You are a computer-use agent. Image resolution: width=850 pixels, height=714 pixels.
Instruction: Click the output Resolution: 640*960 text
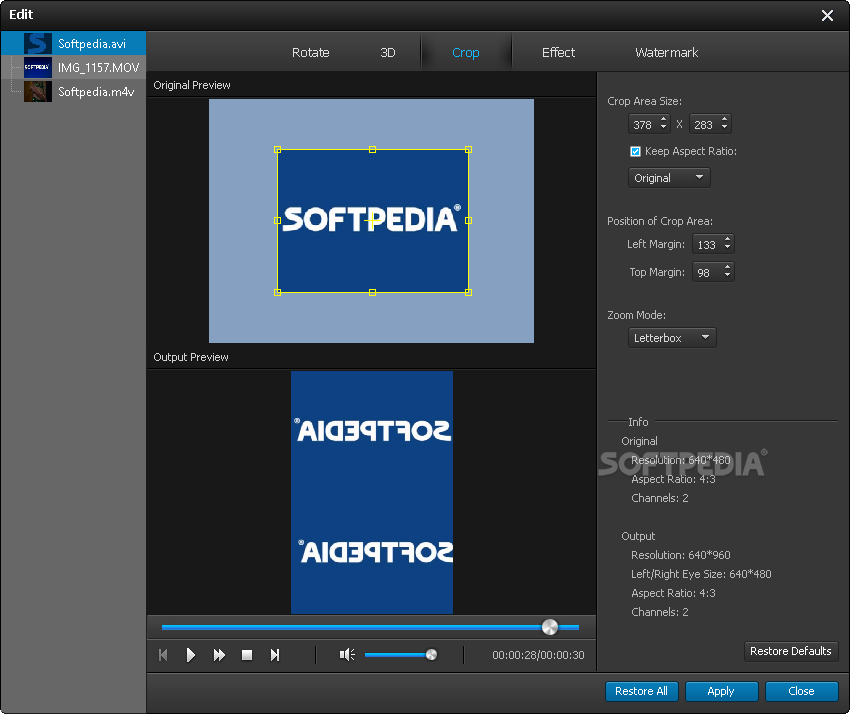pos(681,555)
